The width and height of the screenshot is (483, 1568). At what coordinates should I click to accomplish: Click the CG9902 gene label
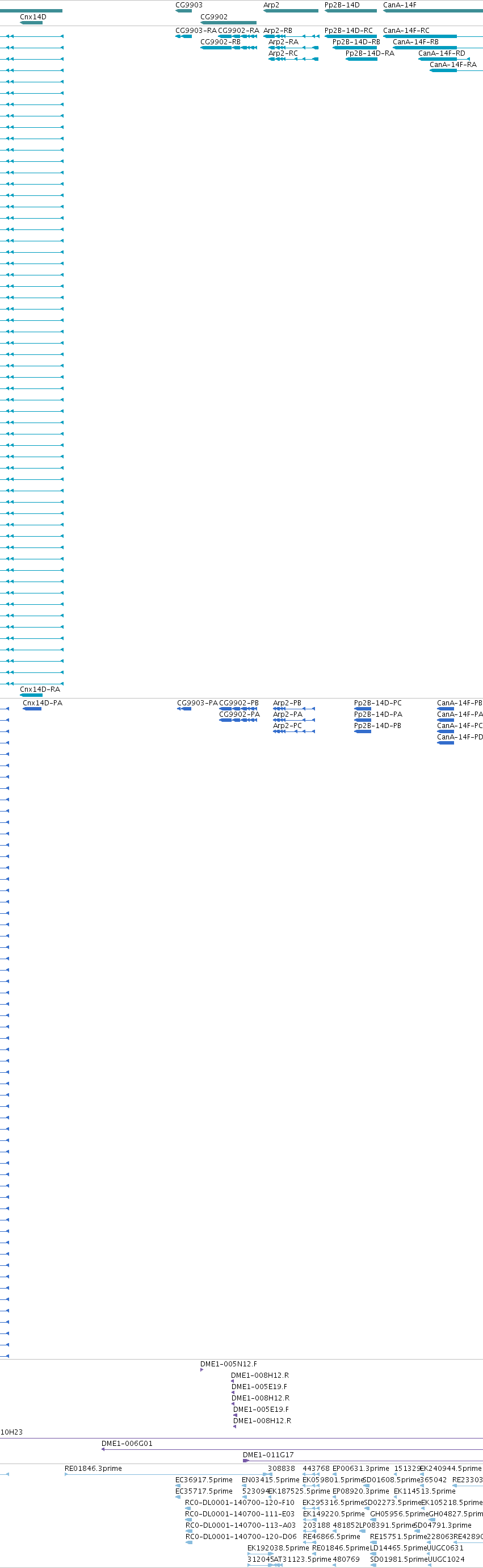213,17
